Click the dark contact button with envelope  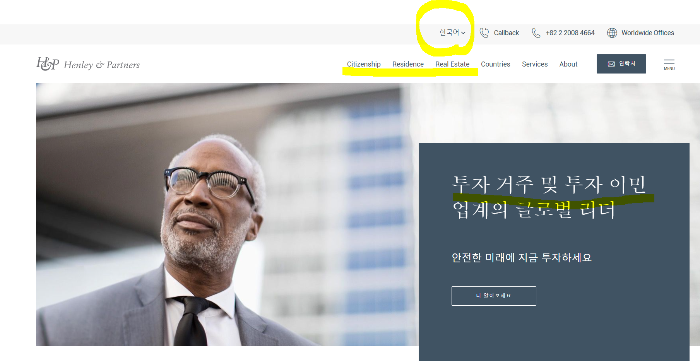tap(621, 64)
